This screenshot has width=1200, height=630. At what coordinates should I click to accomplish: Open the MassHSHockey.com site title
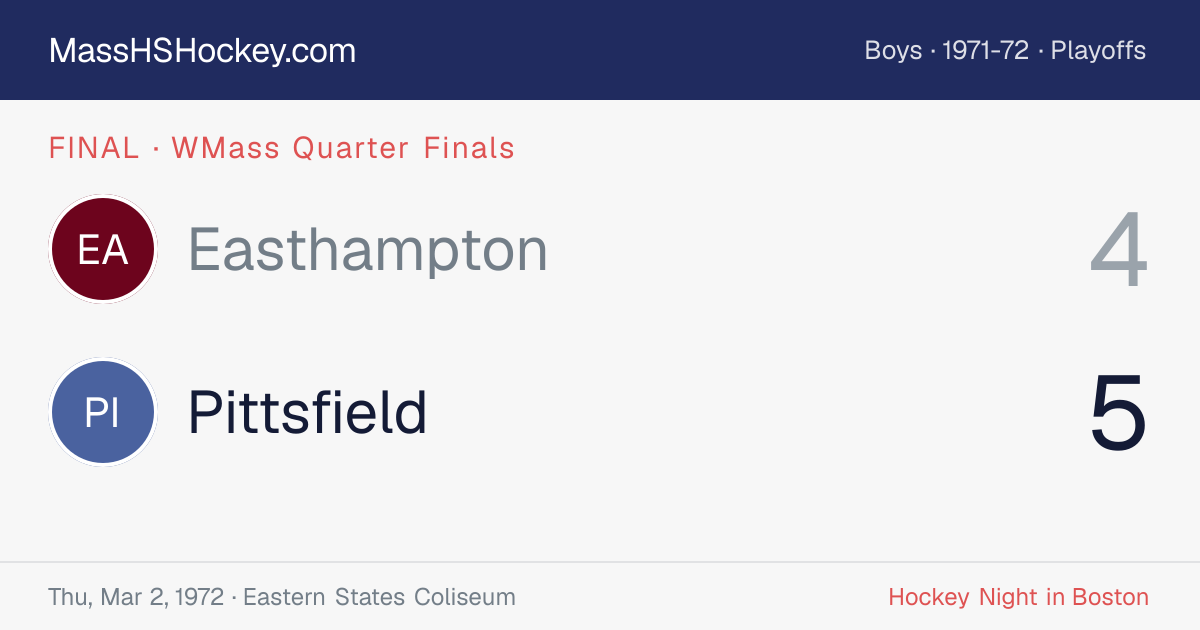(x=202, y=51)
